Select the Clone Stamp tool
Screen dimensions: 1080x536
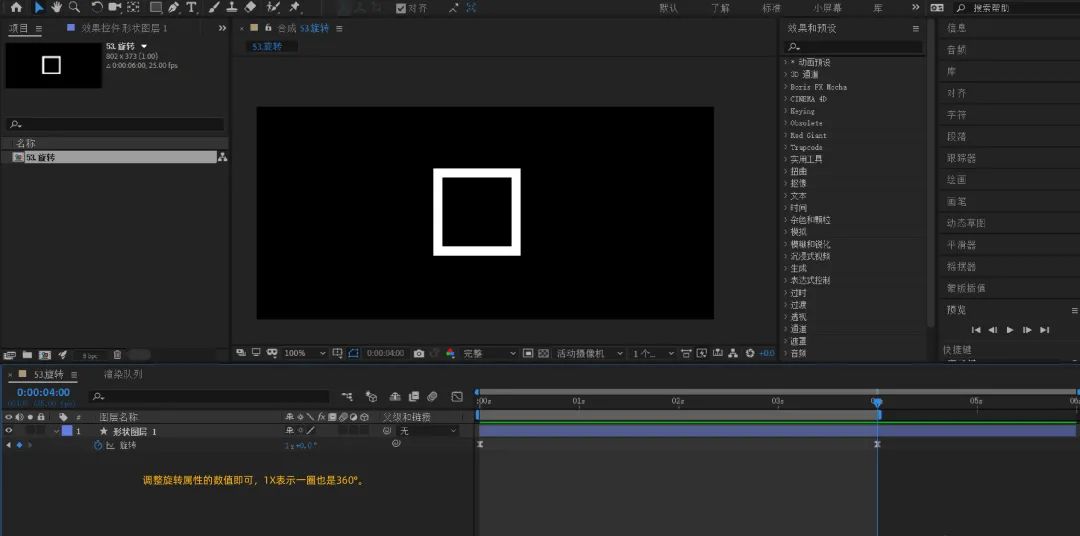tap(232, 8)
